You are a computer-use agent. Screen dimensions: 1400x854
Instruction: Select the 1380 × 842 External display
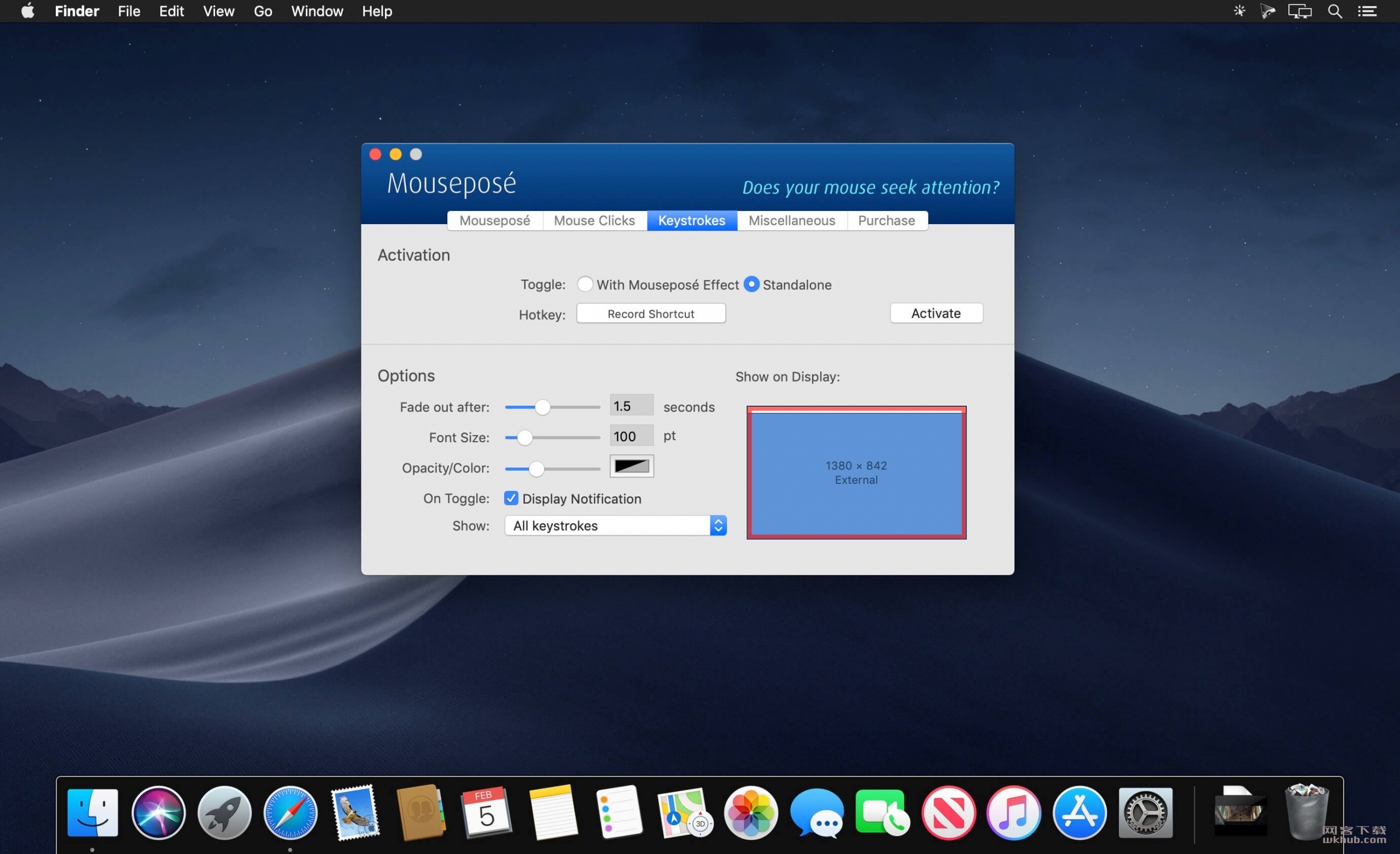click(856, 472)
